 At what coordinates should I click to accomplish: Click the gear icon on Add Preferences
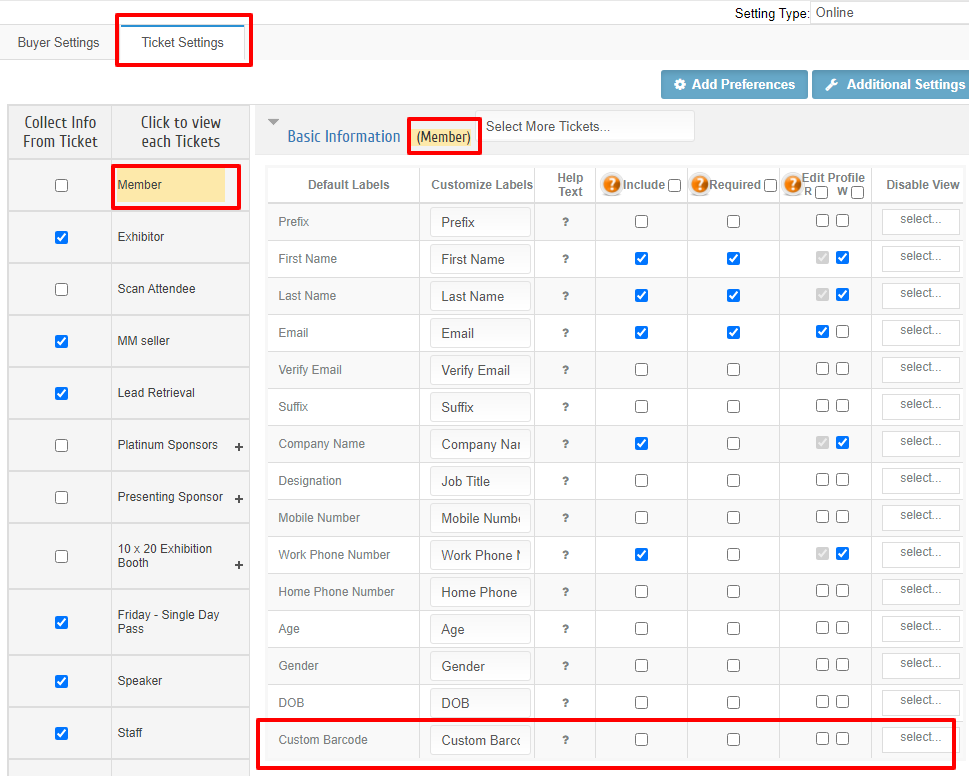point(680,85)
